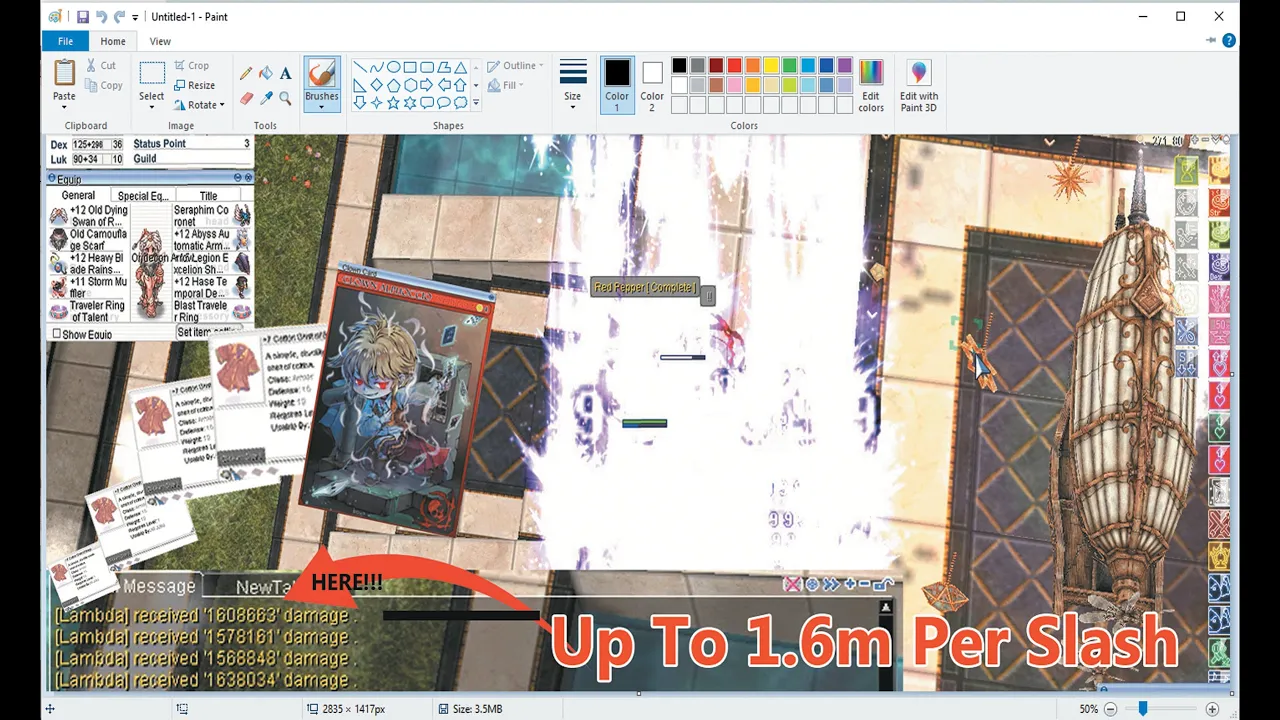The image size is (1280, 720).
Task: Choose the Right triangle shape
Action: pyautogui.click(x=359, y=85)
